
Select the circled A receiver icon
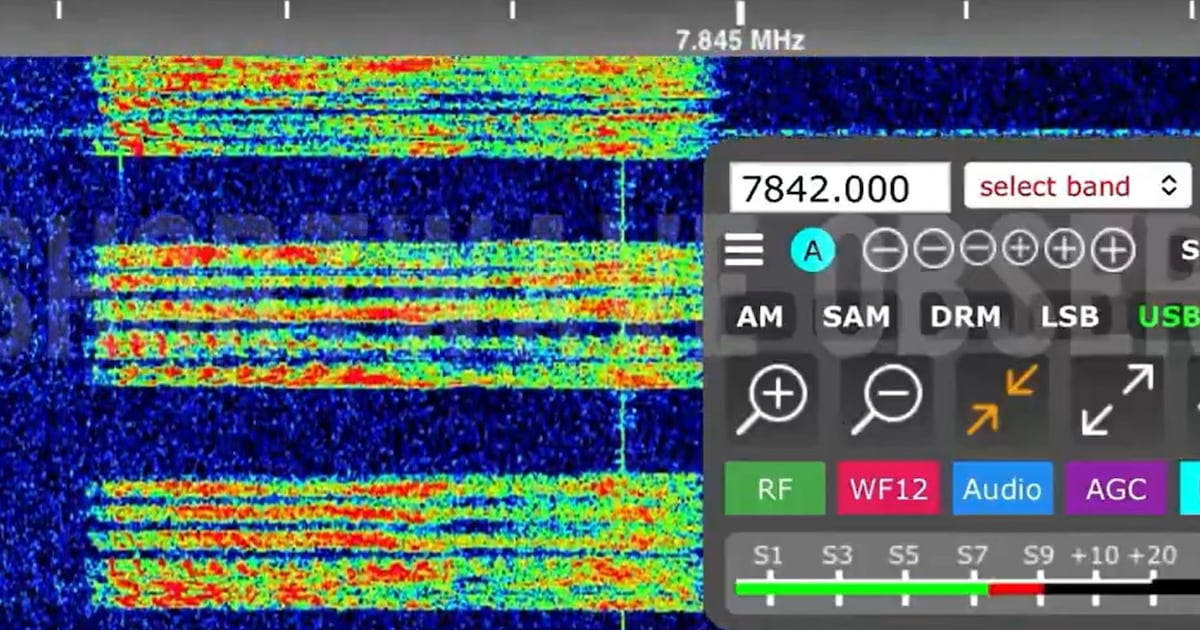point(813,249)
